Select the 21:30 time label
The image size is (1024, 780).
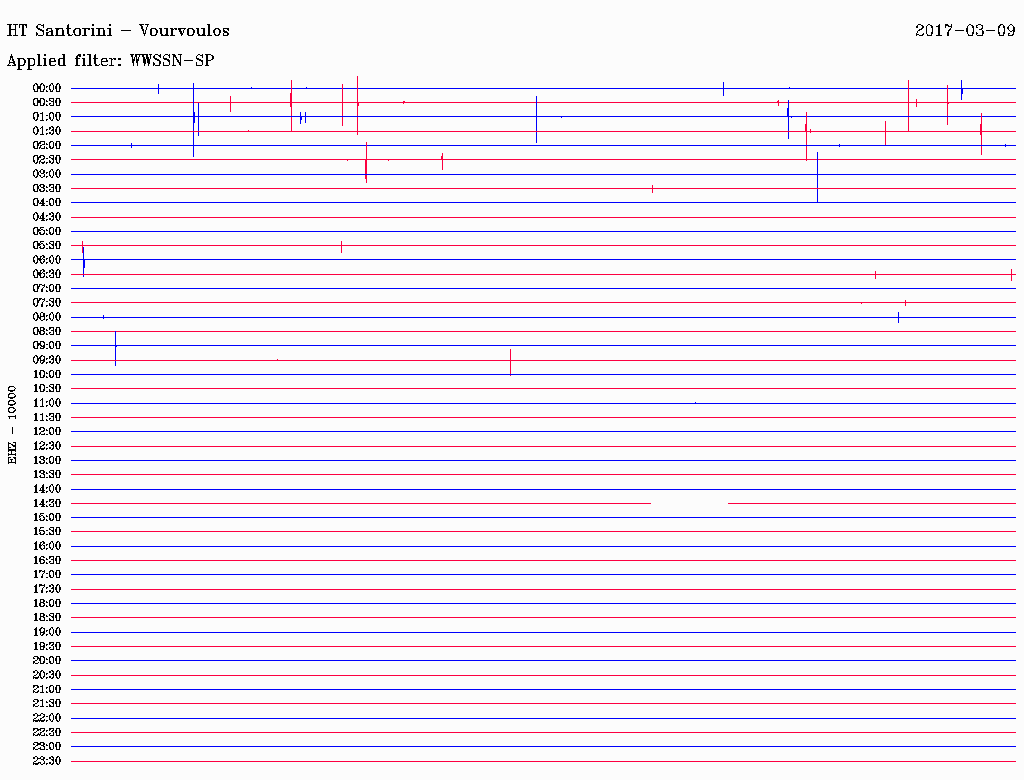(x=47, y=704)
